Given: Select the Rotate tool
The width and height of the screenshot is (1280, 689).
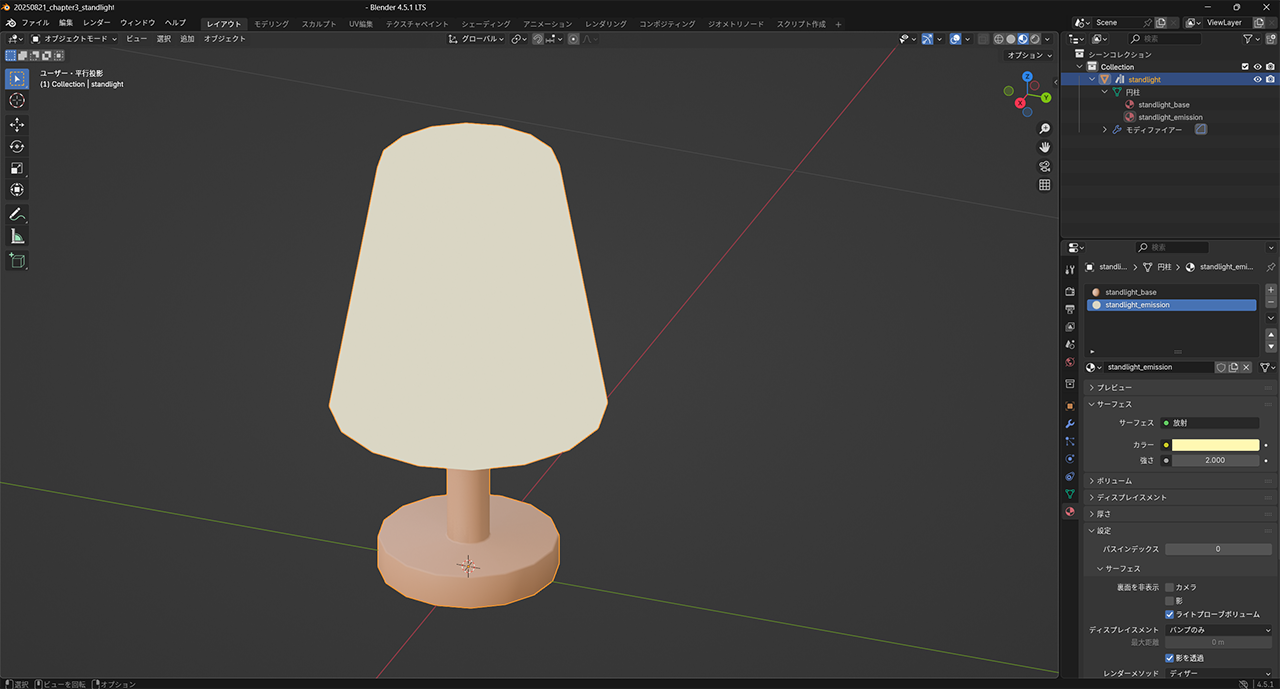Looking at the screenshot, I should [x=17, y=146].
